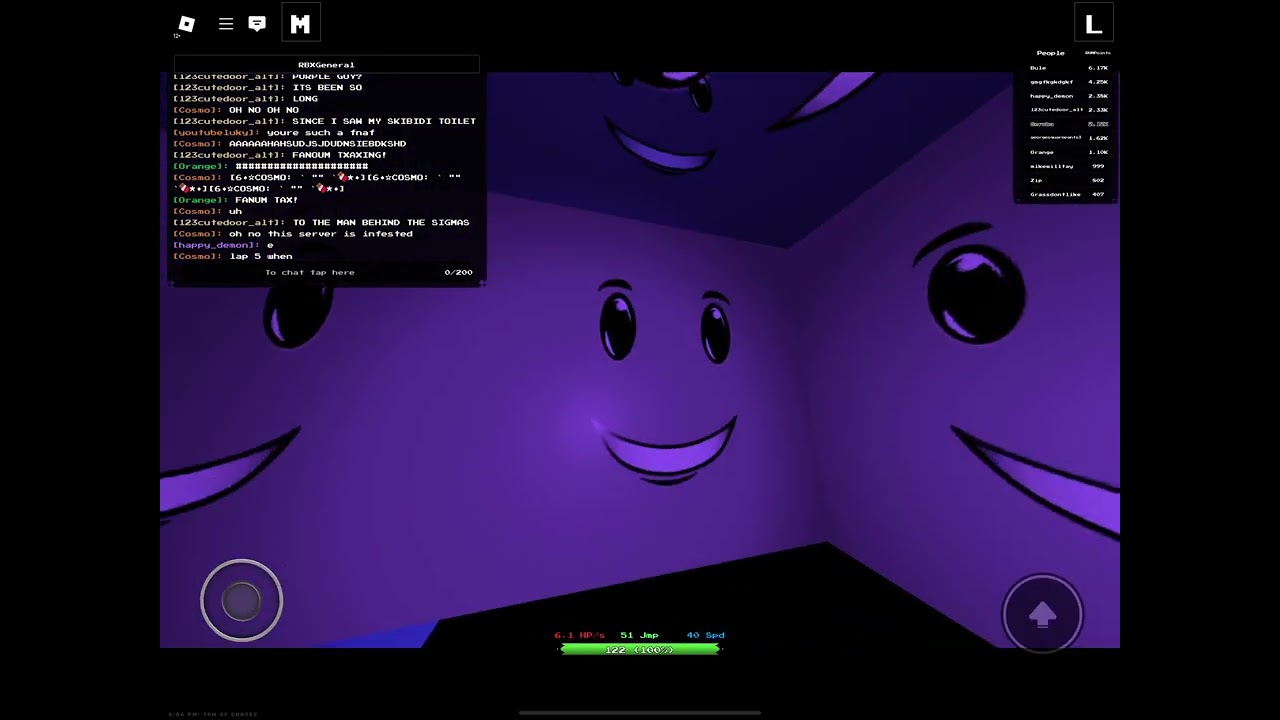Tap the movement joystick thumbstick

coord(242,600)
